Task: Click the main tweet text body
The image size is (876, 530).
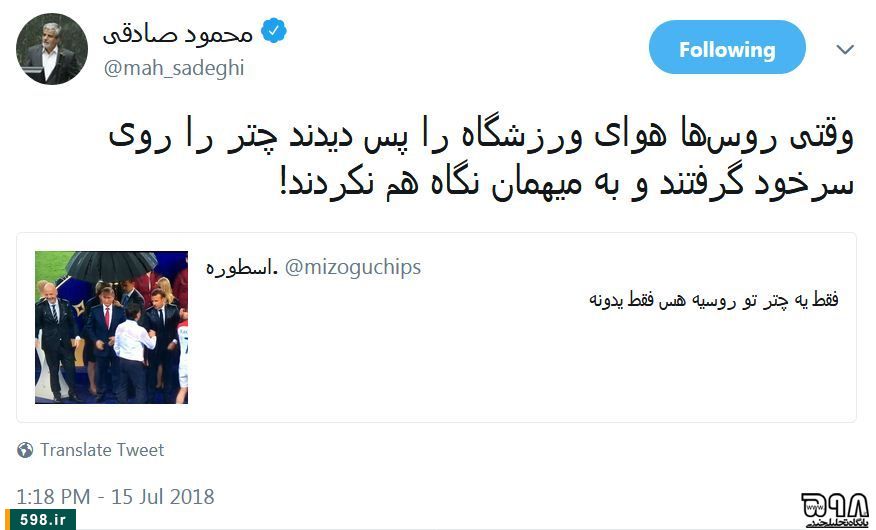Action: [481, 158]
